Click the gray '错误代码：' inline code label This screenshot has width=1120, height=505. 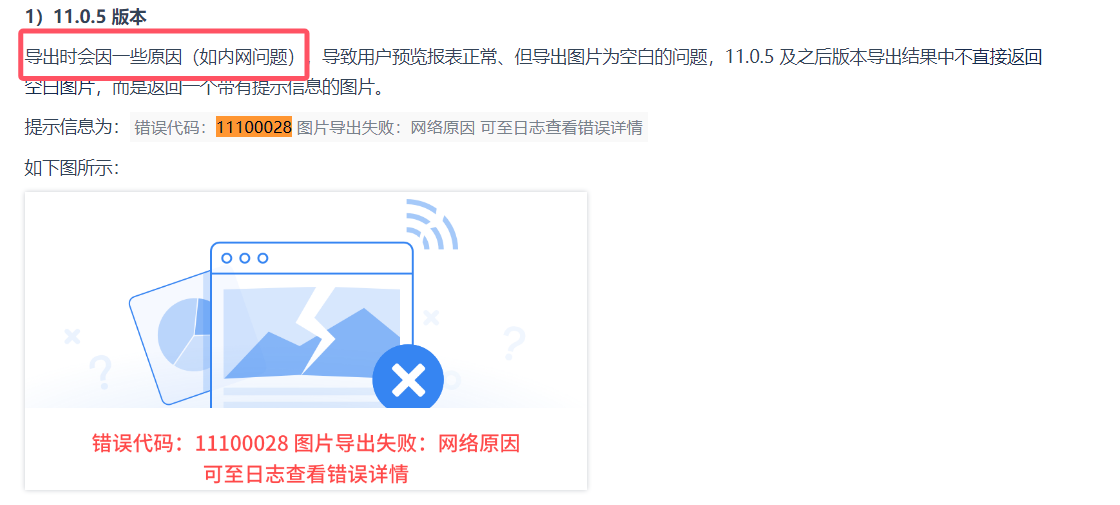[174, 128]
